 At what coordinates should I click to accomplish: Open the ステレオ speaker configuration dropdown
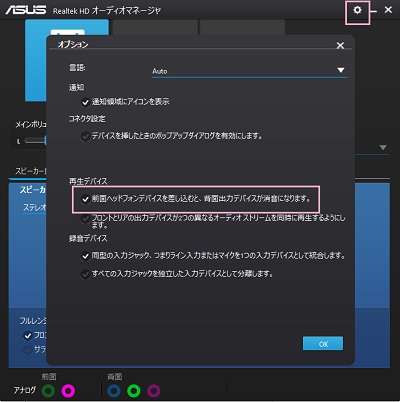point(34,208)
